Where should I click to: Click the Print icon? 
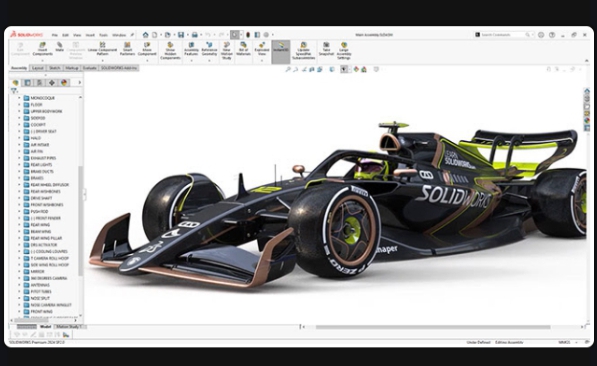tap(195, 35)
